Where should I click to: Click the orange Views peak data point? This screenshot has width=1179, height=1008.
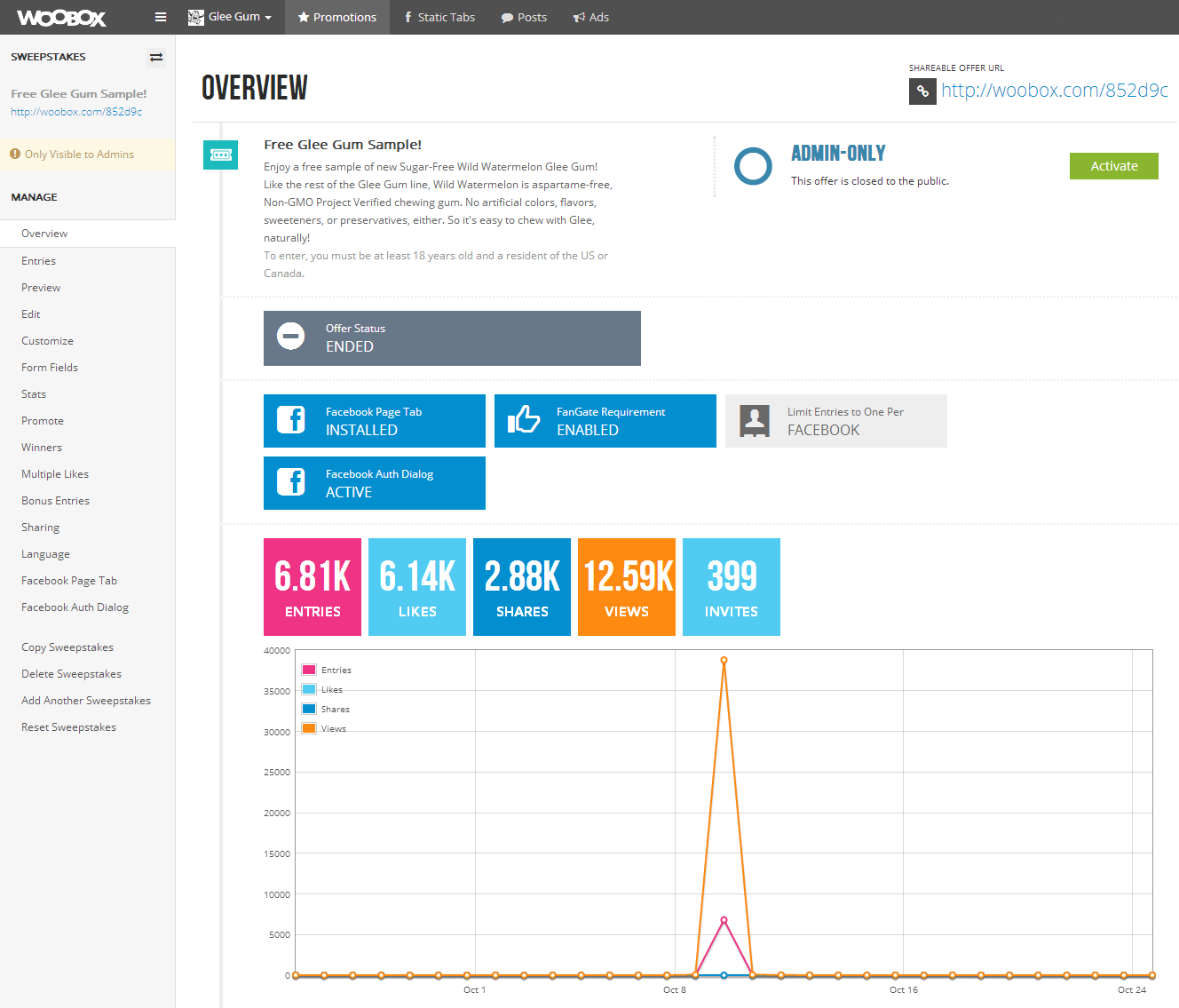[724, 660]
